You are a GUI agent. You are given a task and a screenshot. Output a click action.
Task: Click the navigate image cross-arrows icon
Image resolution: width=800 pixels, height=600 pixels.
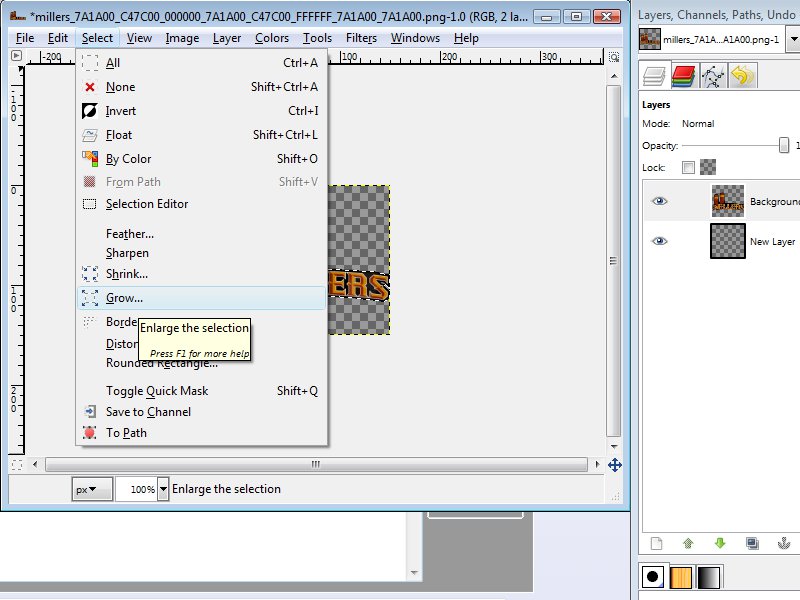click(x=615, y=465)
